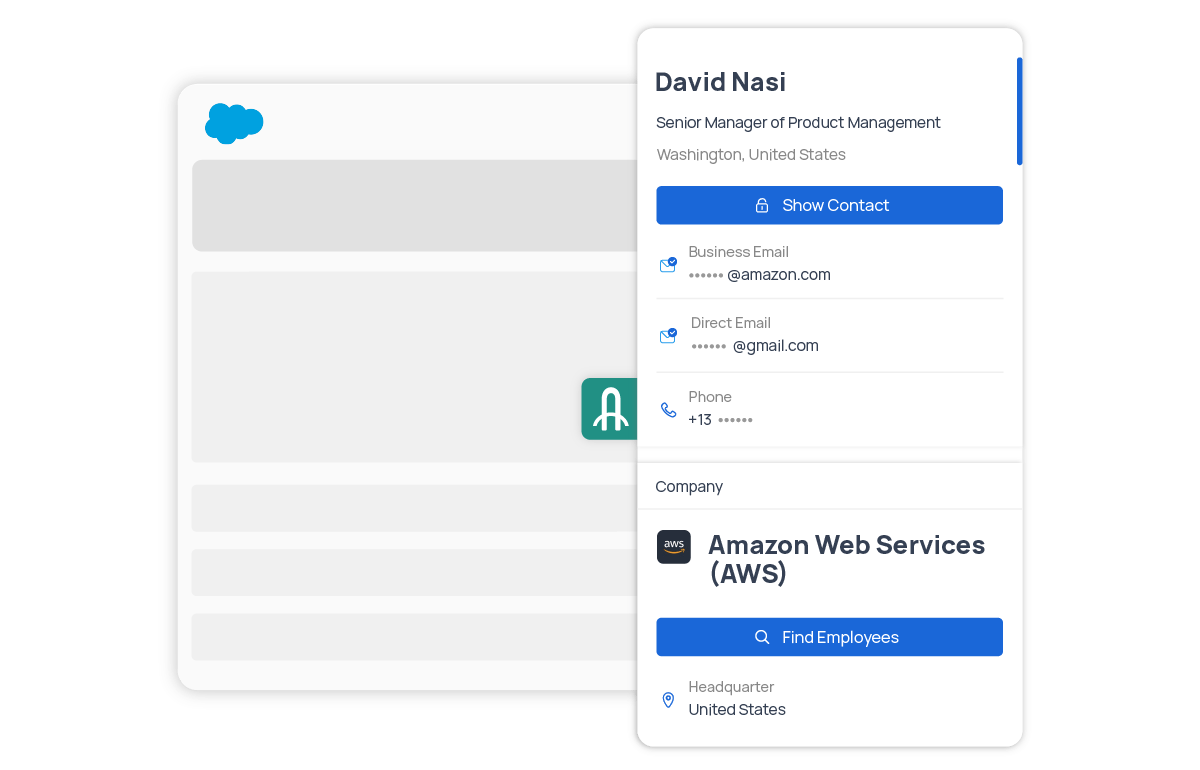1200x770 pixels.
Task: Click the masked +13 phone number
Action: click(720, 420)
